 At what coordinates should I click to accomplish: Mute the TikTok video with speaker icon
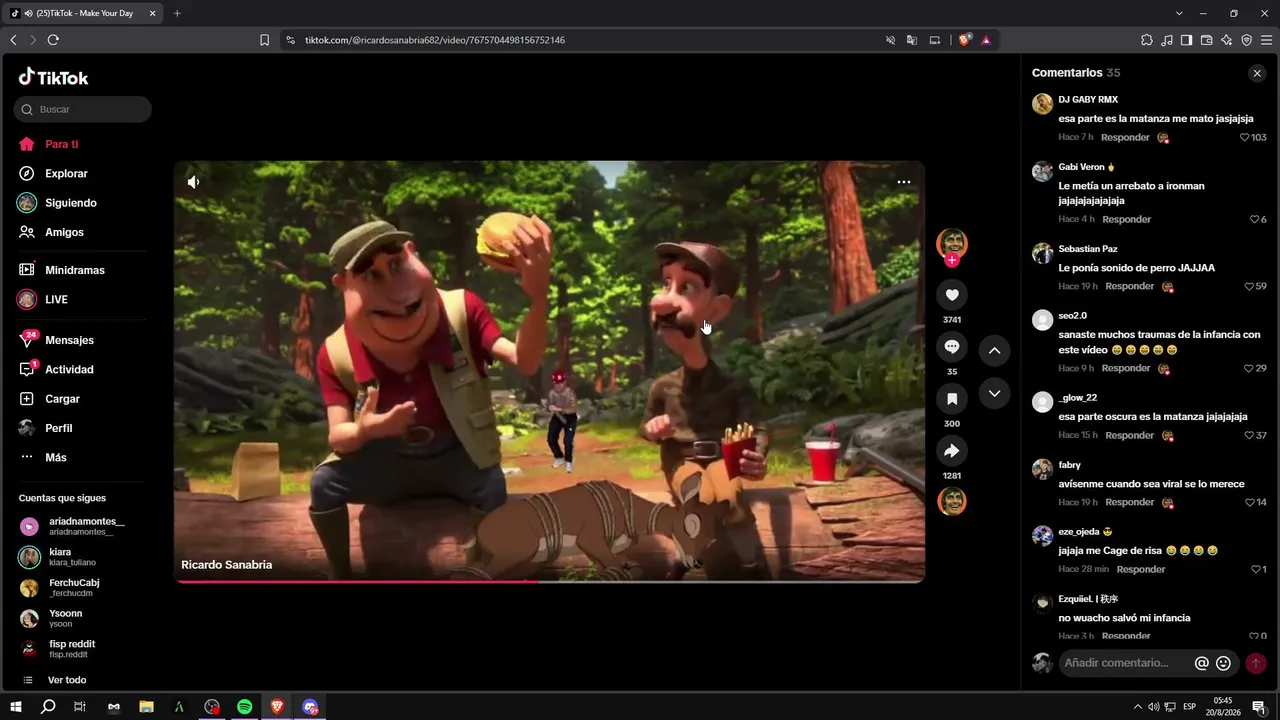click(x=193, y=182)
